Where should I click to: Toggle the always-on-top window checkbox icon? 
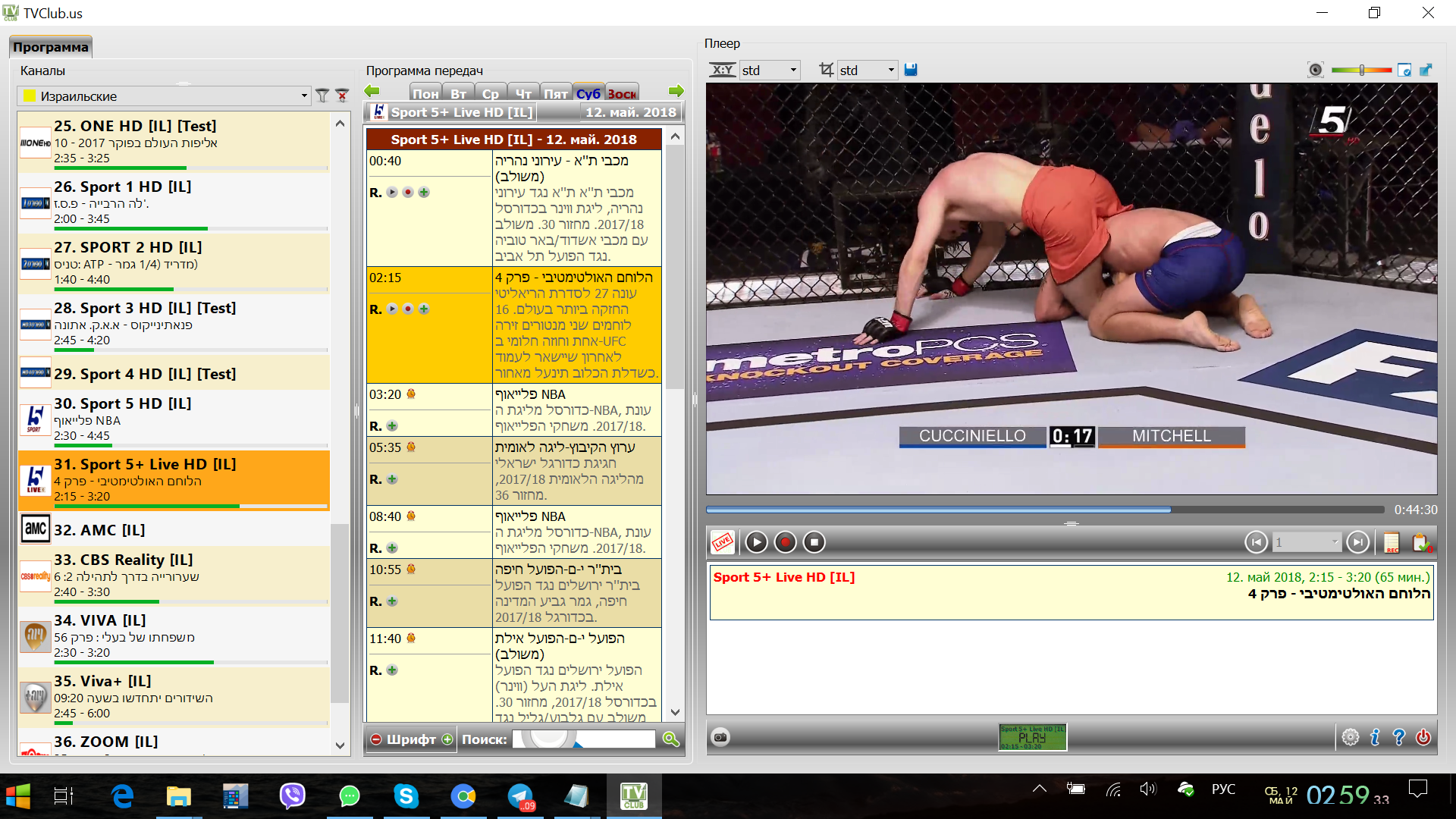tap(1404, 70)
